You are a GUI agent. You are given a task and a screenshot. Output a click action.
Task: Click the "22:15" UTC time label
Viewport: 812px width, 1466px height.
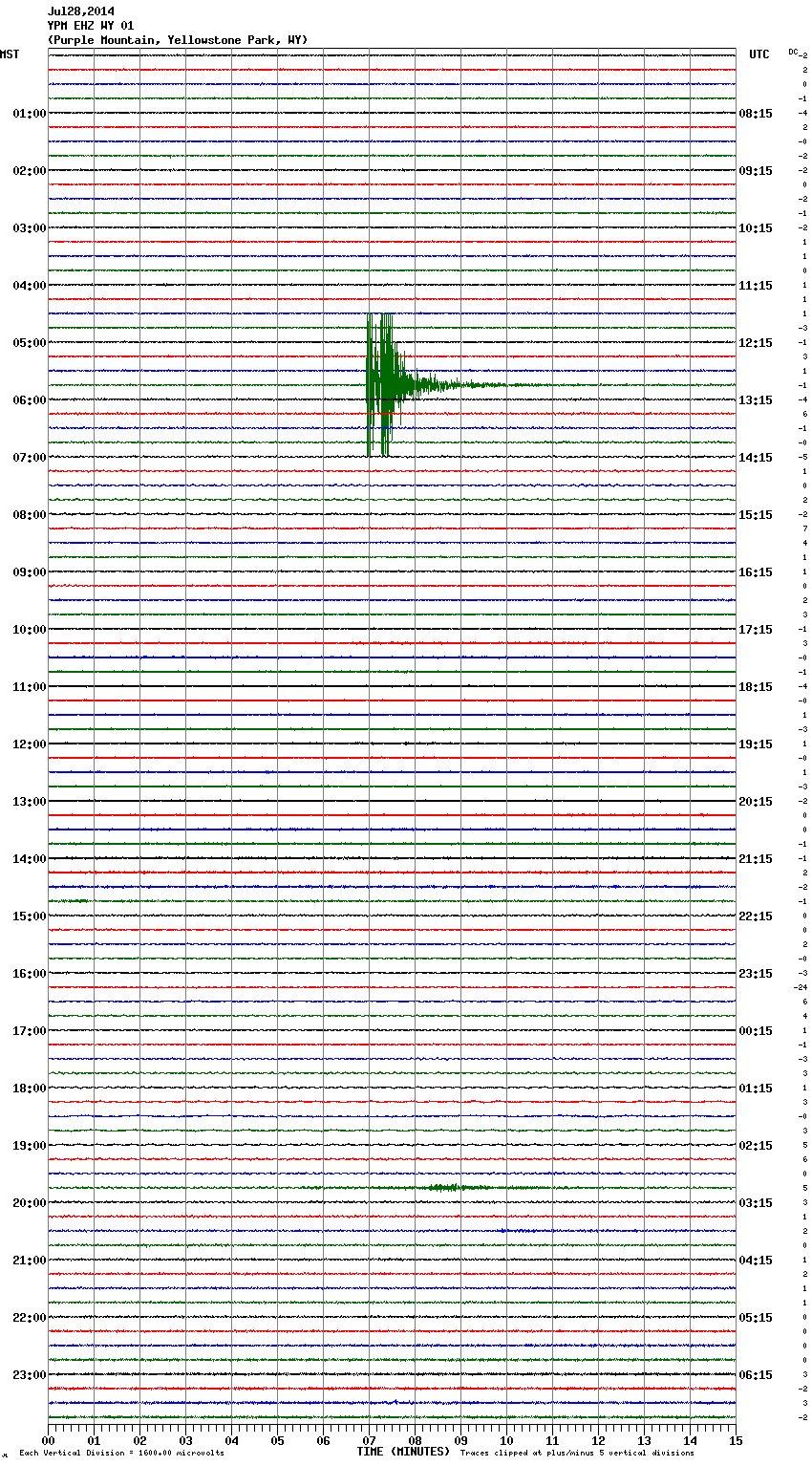[x=756, y=916]
